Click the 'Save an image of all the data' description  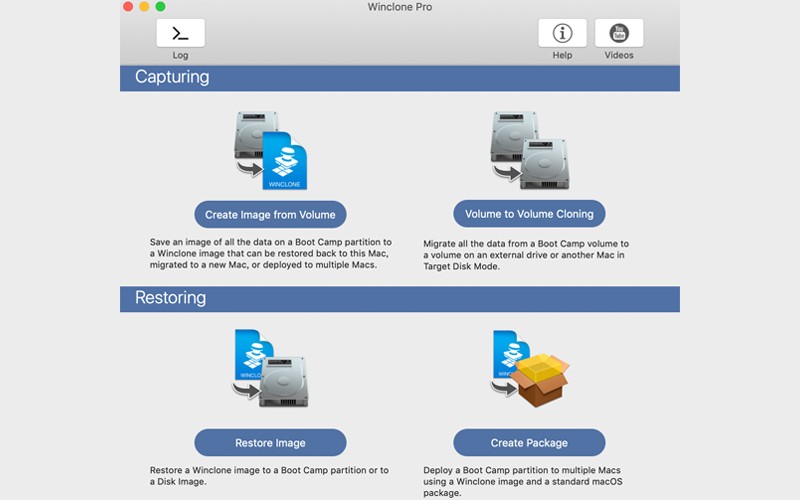pos(271,254)
